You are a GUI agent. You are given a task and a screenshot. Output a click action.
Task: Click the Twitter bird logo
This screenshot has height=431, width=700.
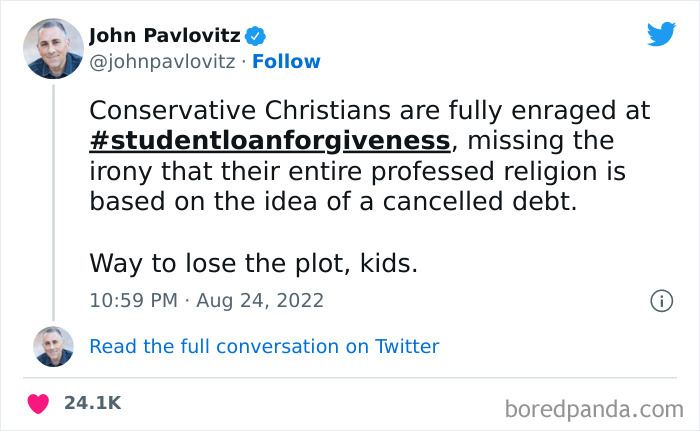coord(661,35)
